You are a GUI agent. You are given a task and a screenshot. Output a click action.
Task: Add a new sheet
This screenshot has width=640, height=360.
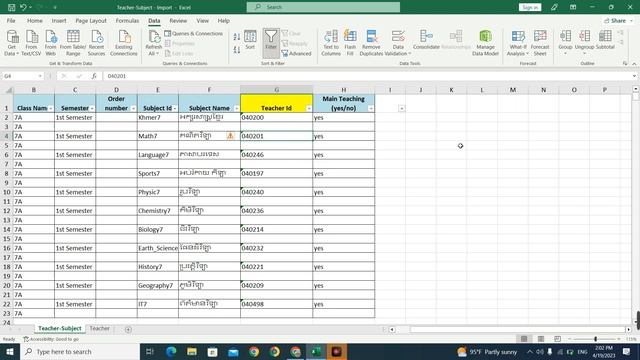pos(128,329)
